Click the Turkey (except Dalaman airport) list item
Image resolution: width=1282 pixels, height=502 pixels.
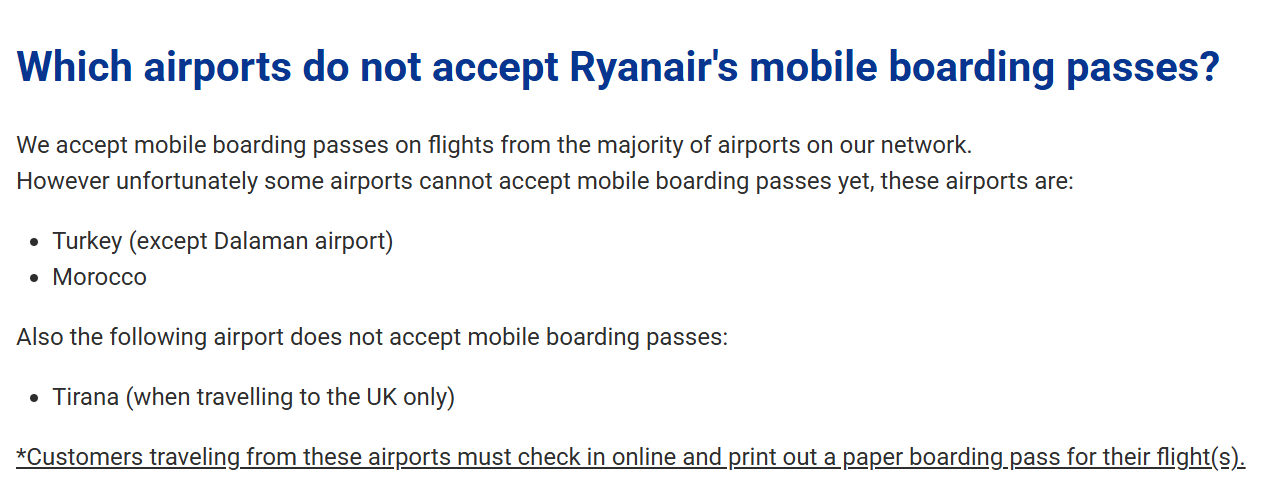223,241
